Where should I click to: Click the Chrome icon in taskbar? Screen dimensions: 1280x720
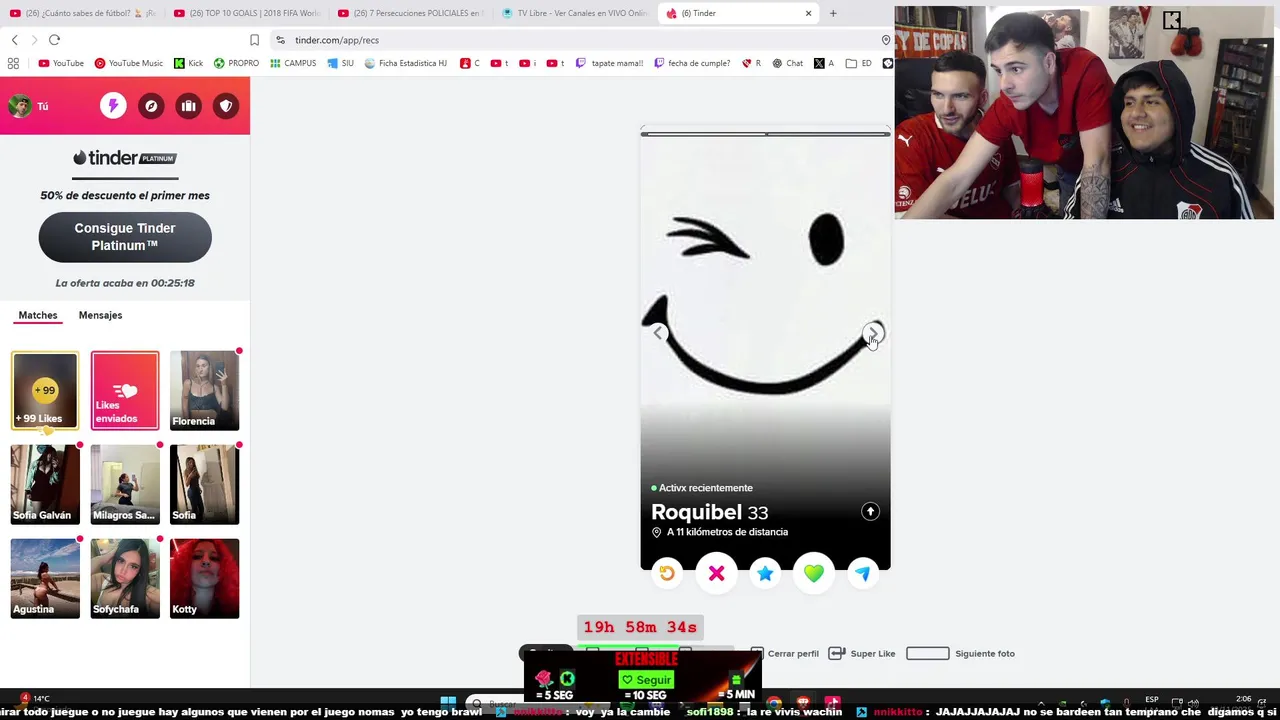[774, 703]
